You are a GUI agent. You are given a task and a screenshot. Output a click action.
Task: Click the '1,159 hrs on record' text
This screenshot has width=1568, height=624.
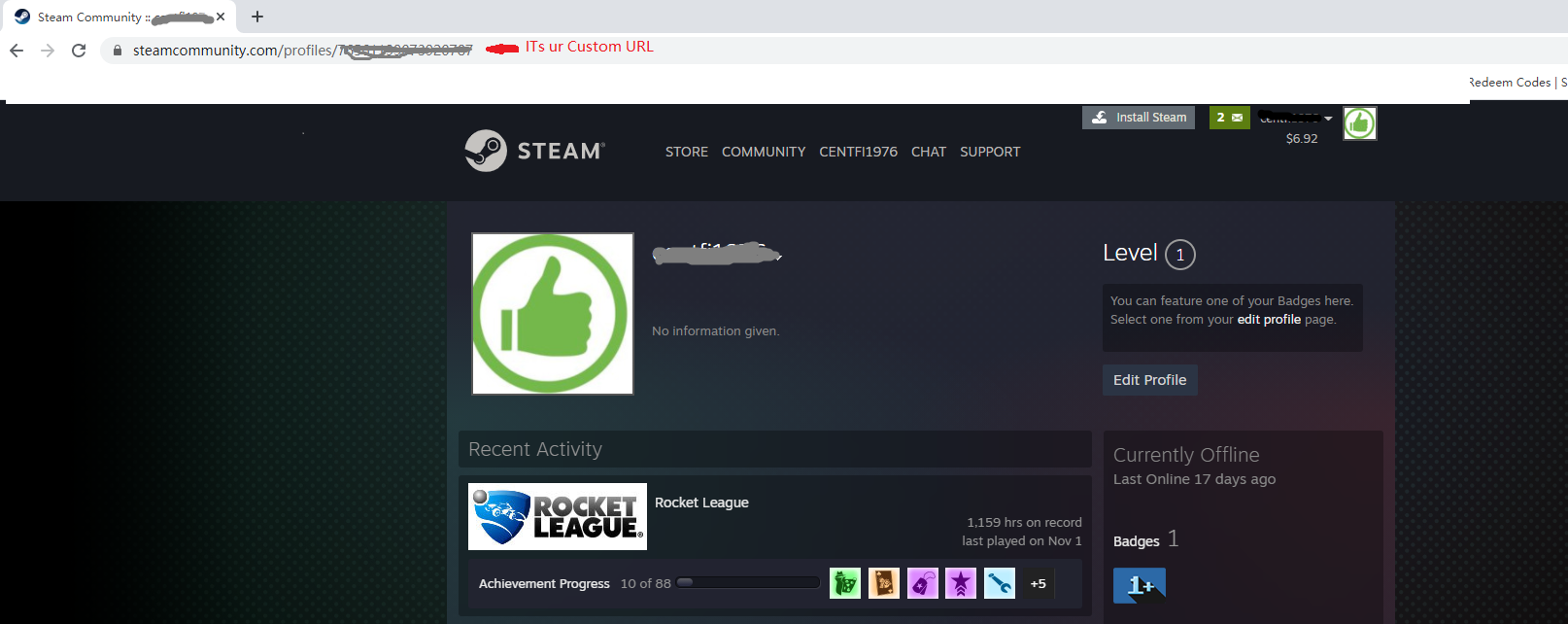(1024, 523)
